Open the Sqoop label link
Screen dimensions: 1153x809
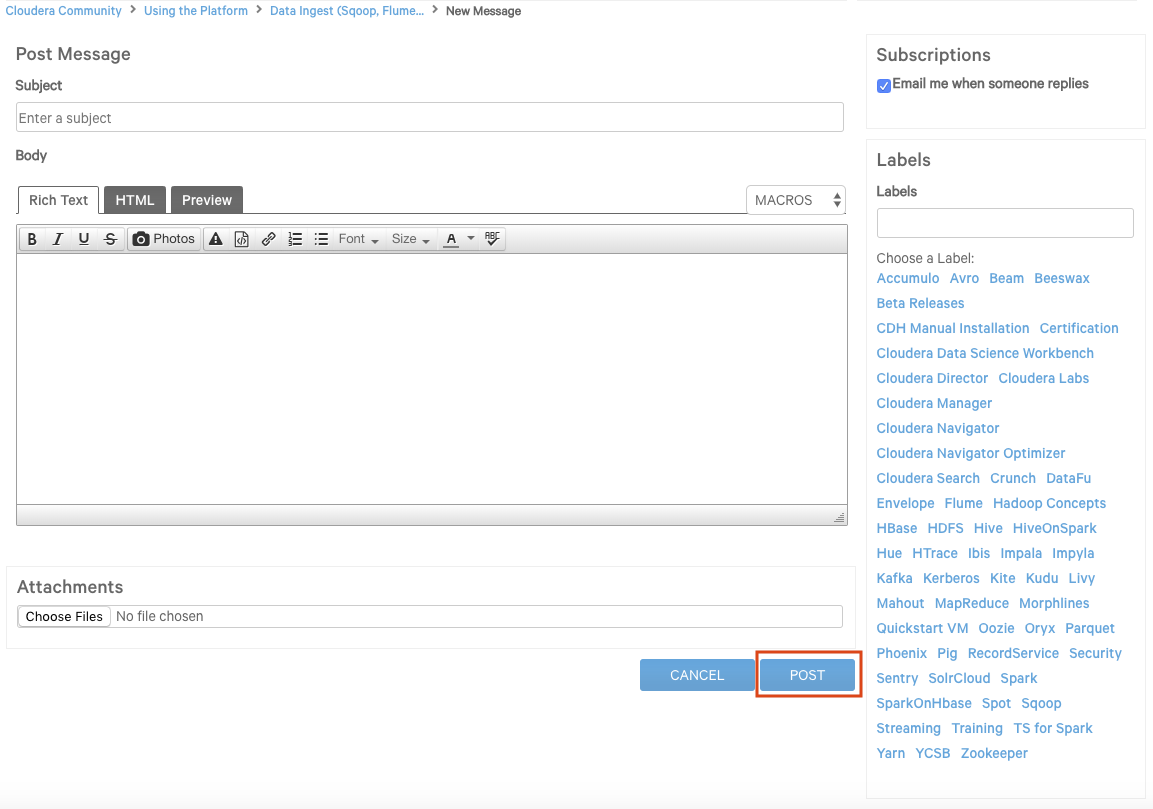(x=1041, y=703)
